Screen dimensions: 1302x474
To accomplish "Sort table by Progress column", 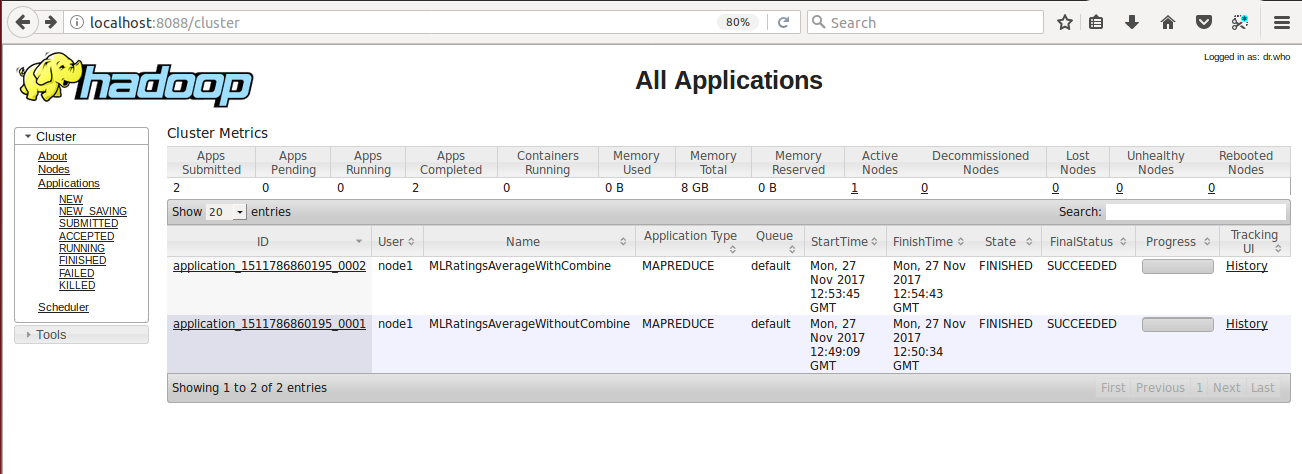I will click(x=1177, y=241).
